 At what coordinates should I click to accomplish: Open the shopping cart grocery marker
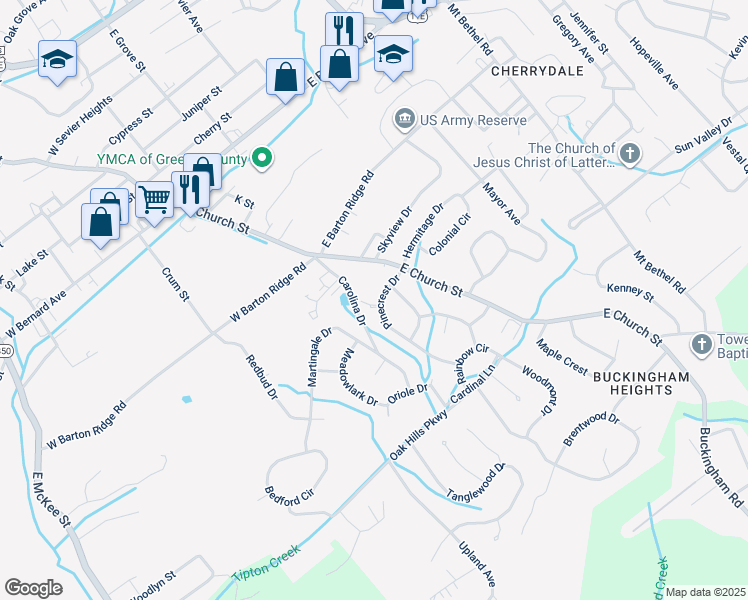(155, 201)
